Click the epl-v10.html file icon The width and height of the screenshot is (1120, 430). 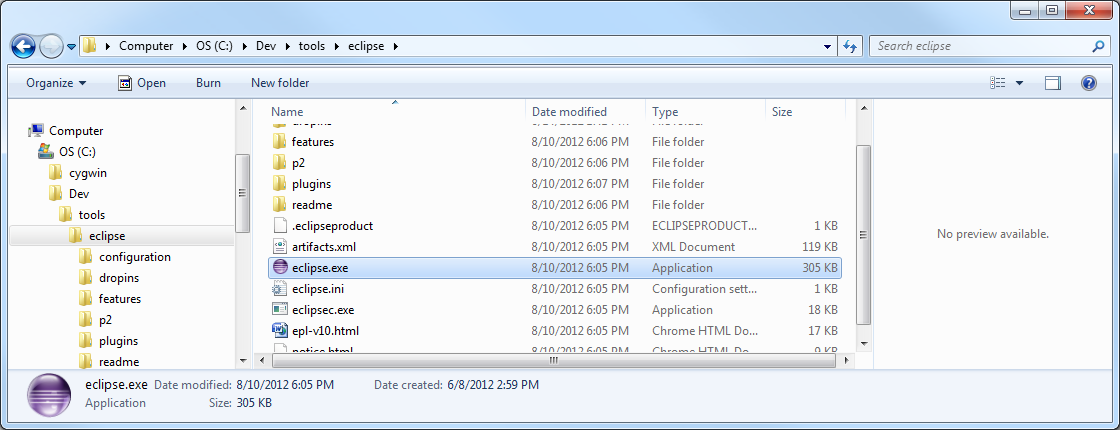[279, 331]
